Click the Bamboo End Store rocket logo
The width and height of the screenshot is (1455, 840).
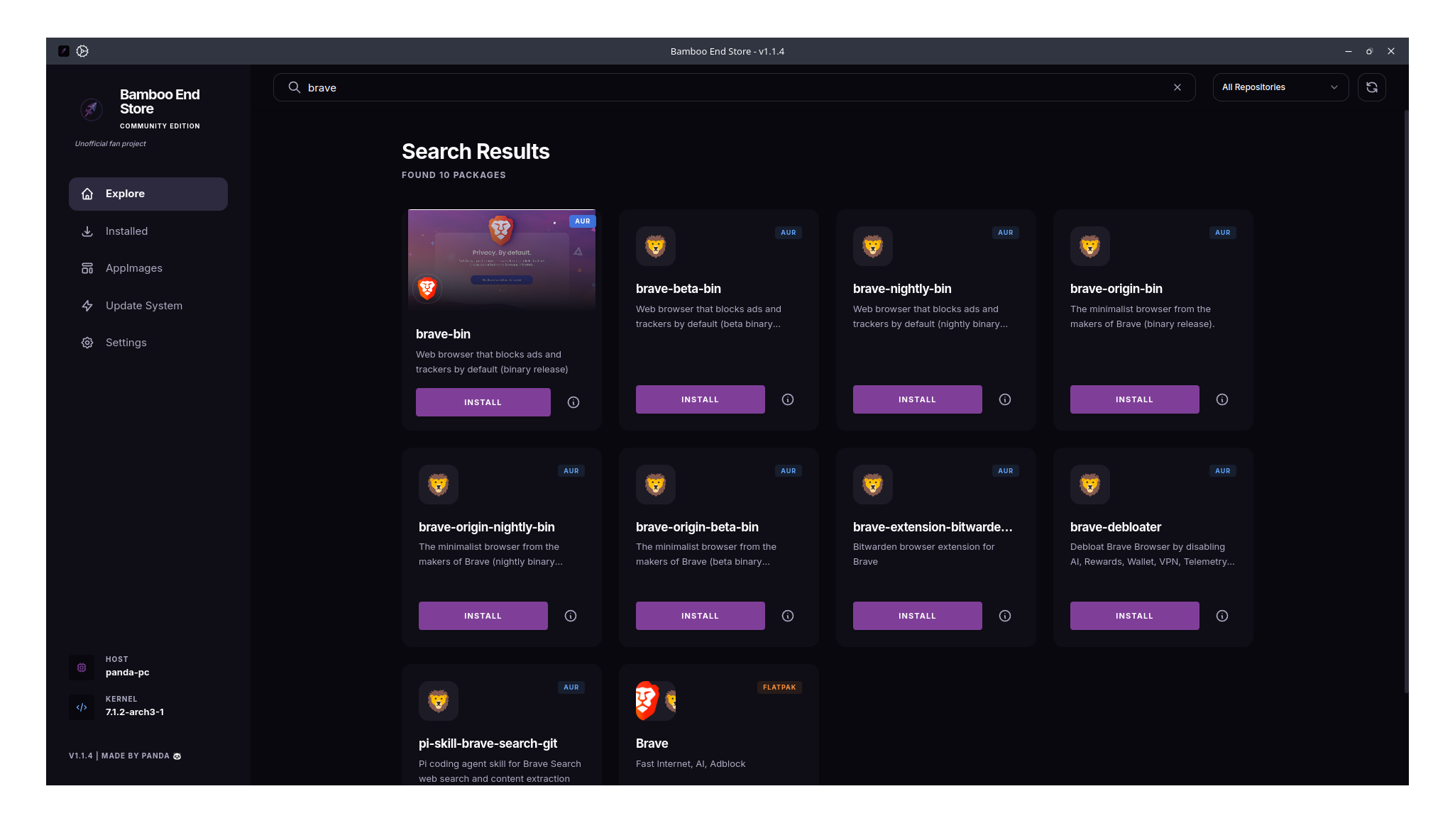tap(91, 109)
